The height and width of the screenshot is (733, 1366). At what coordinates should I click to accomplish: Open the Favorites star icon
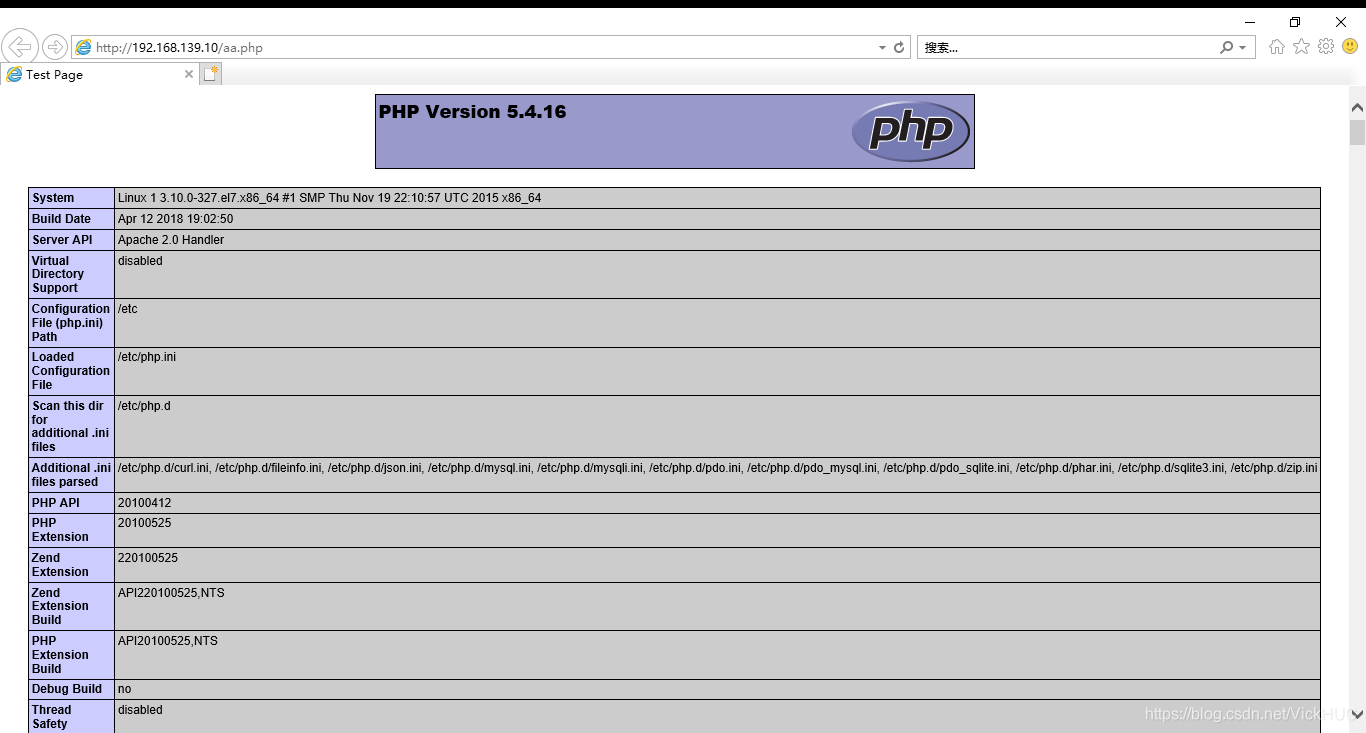click(x=1301, y=46)
